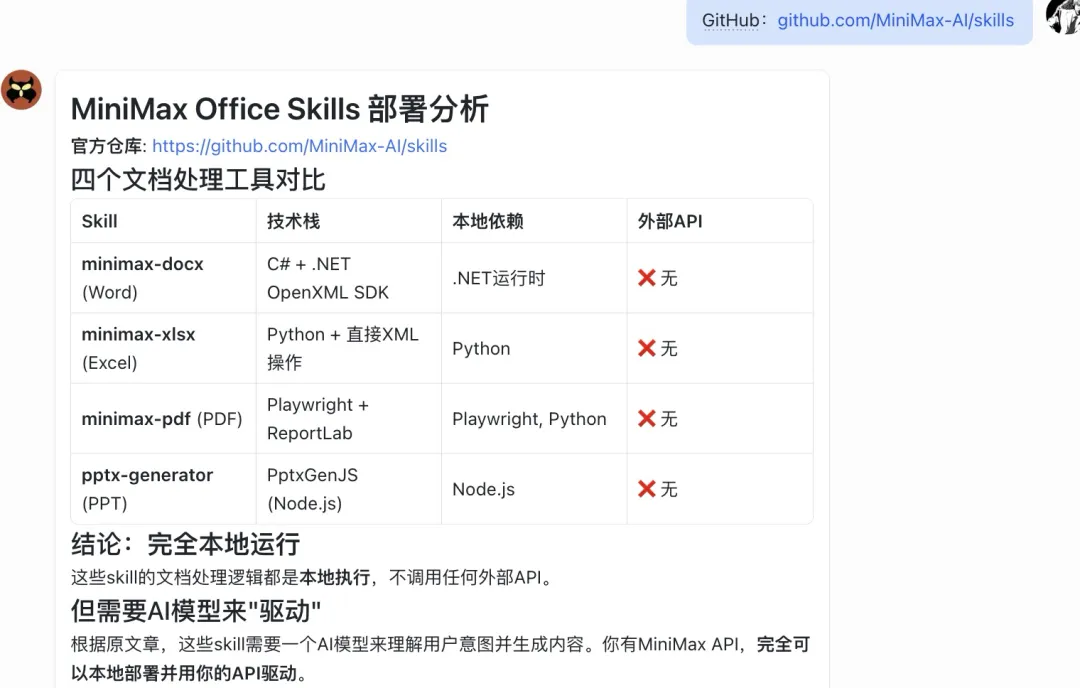1080x688 pixels.
Task: Click the "Node.js" local dependency cell
Action: [534, 489]
